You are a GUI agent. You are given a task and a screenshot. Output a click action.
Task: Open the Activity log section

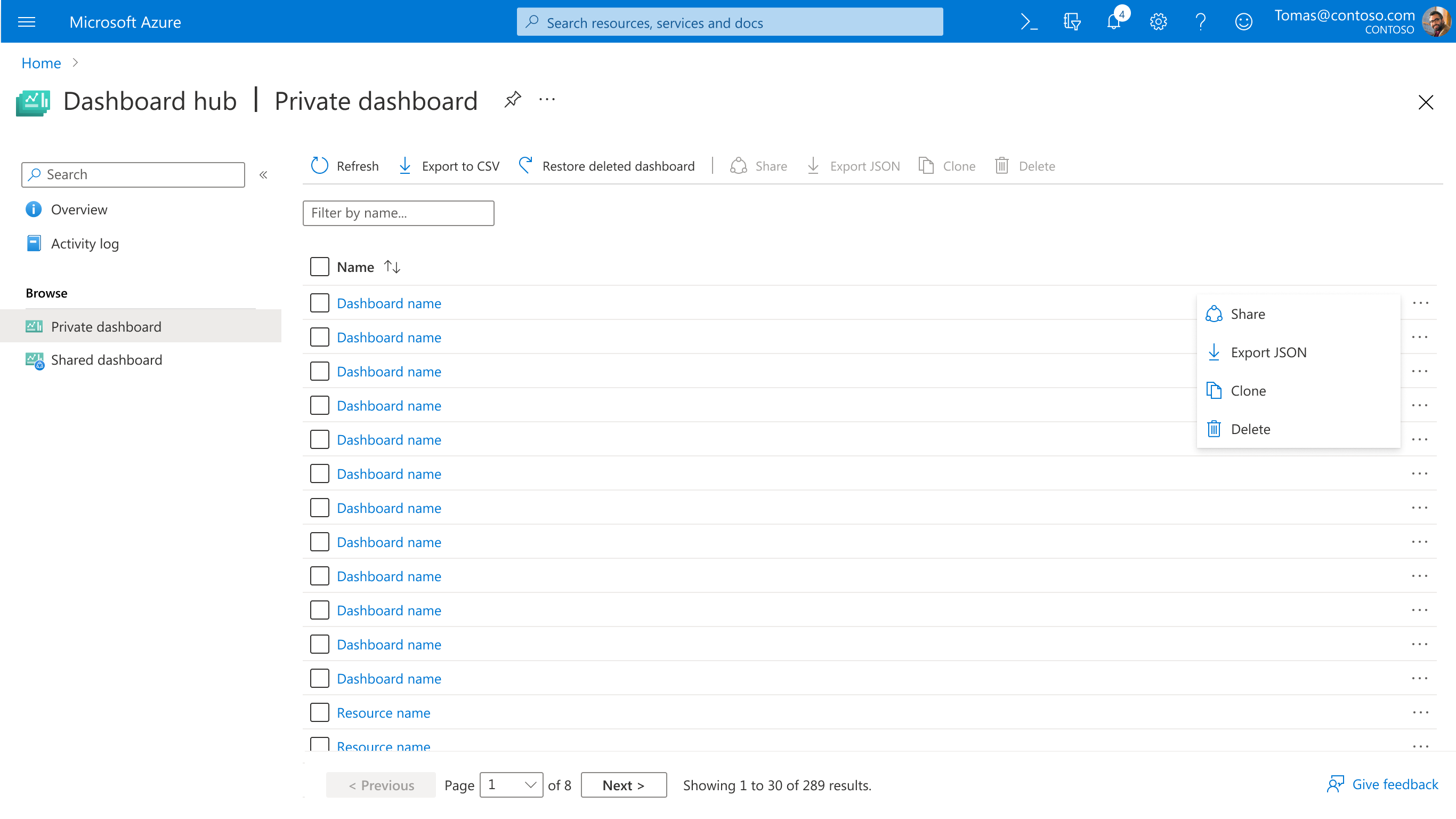[85, 243]
